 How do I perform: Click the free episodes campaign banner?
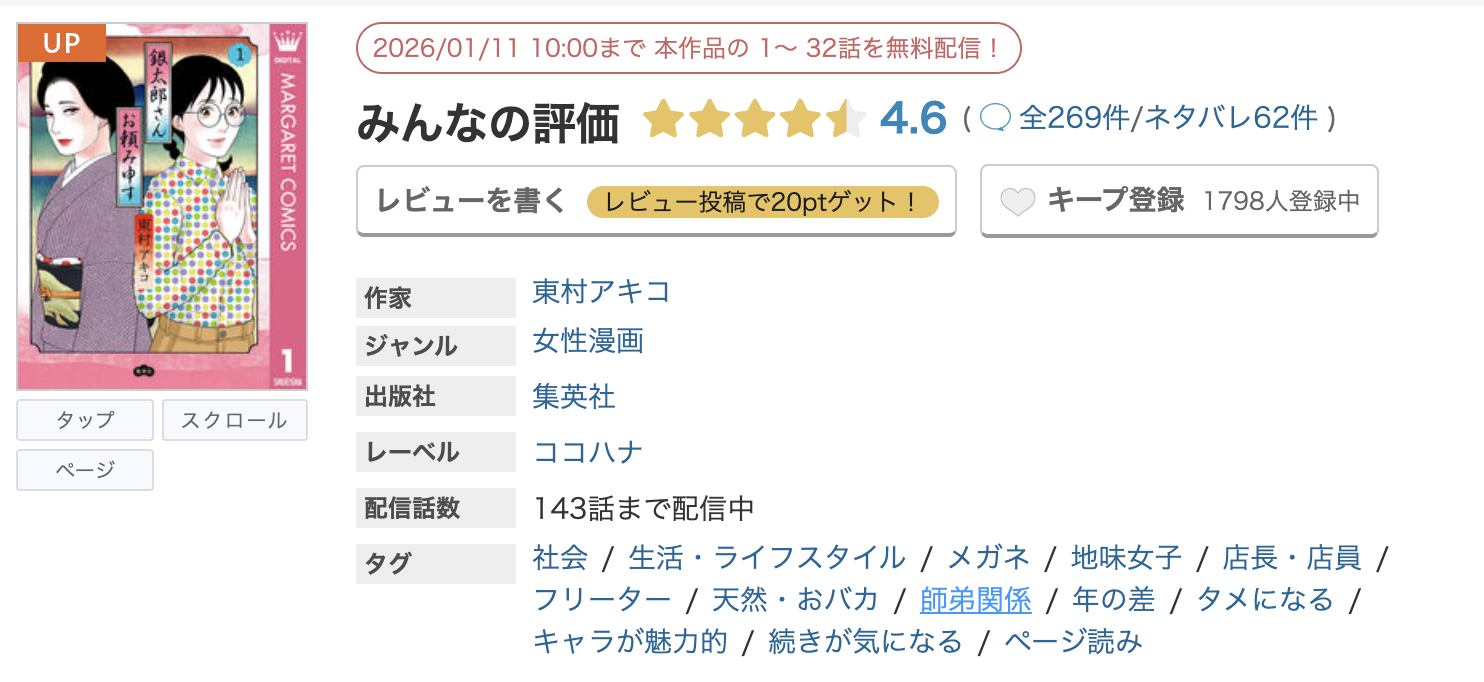coord(689,46)
